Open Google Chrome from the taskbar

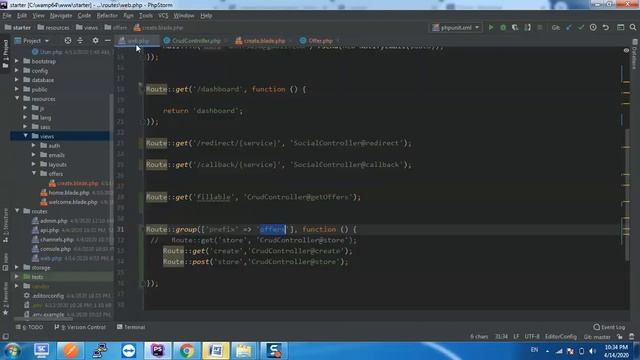187,351
